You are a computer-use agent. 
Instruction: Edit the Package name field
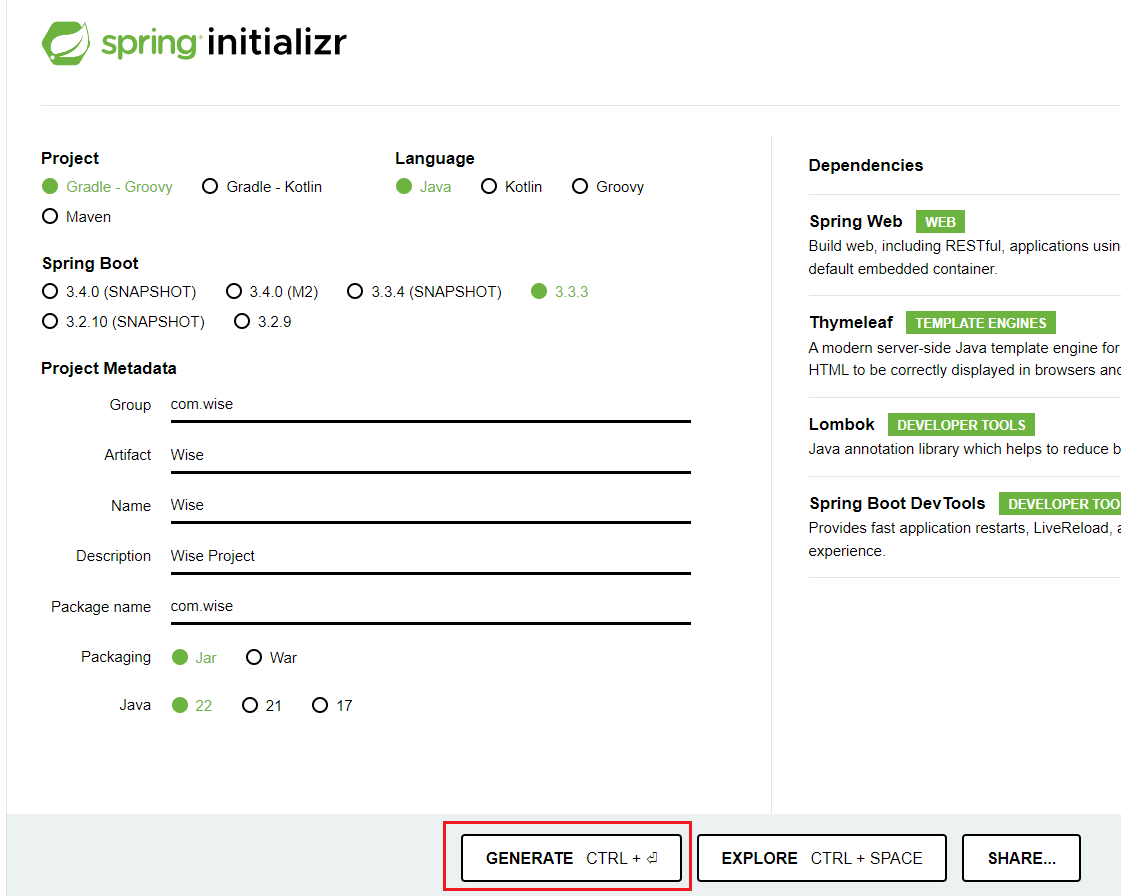430,606
